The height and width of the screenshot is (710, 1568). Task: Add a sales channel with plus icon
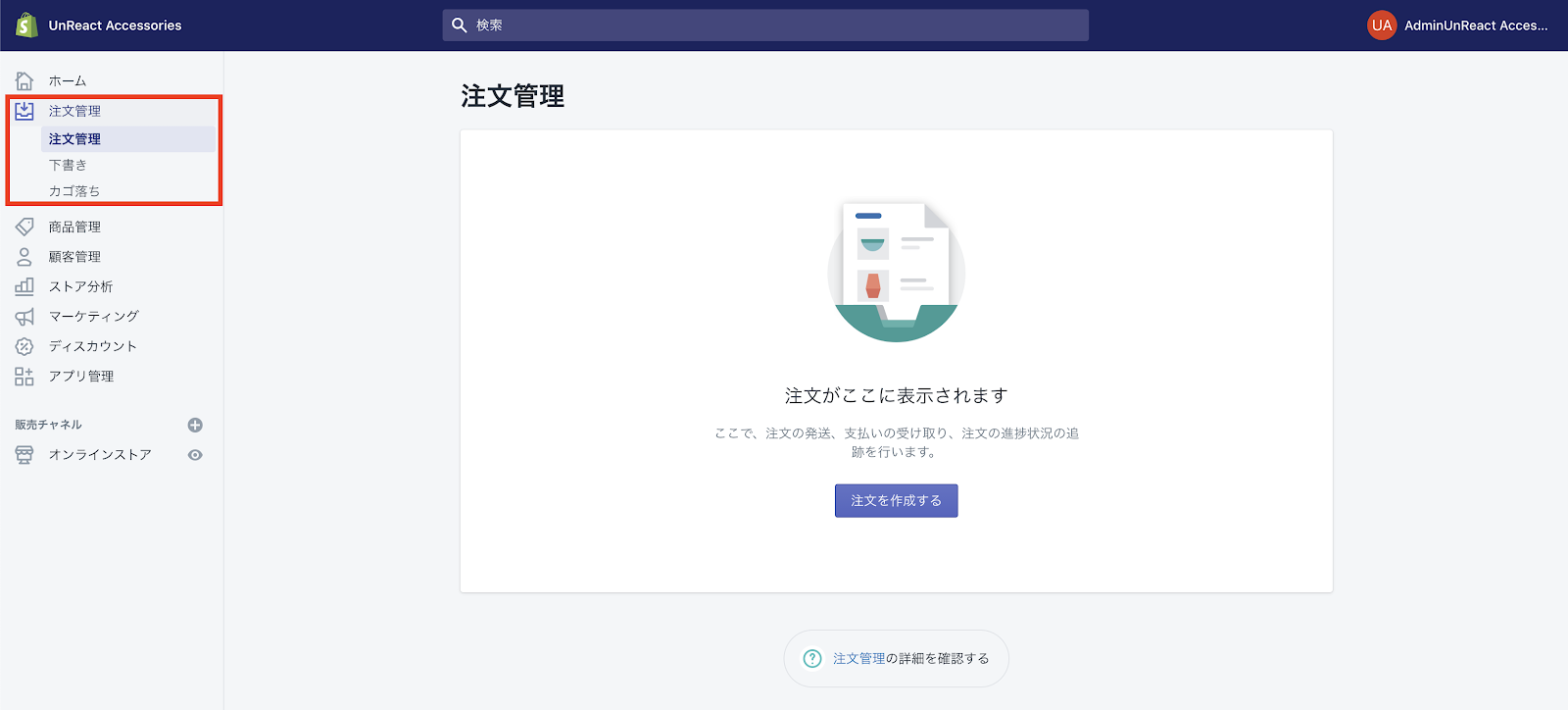(195, 425)
